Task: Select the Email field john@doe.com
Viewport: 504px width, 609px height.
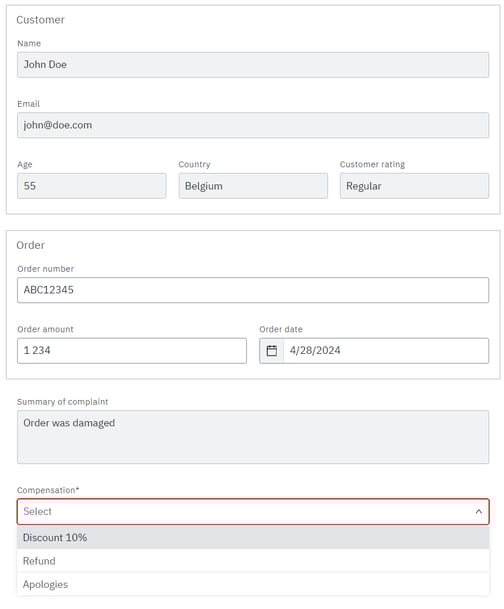Action: click(253, 125)
